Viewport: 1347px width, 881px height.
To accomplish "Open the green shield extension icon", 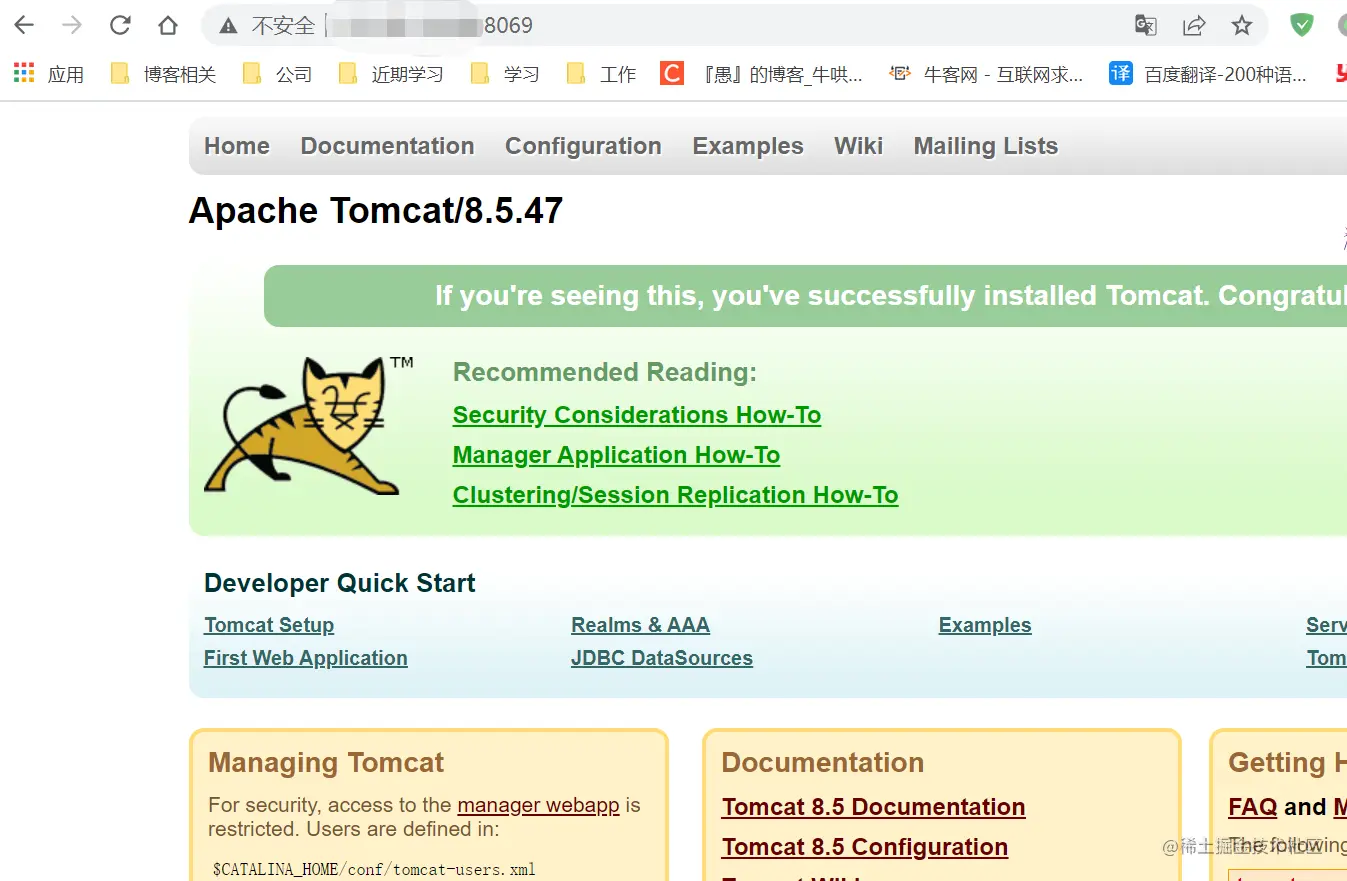I will coord(1301,26).
